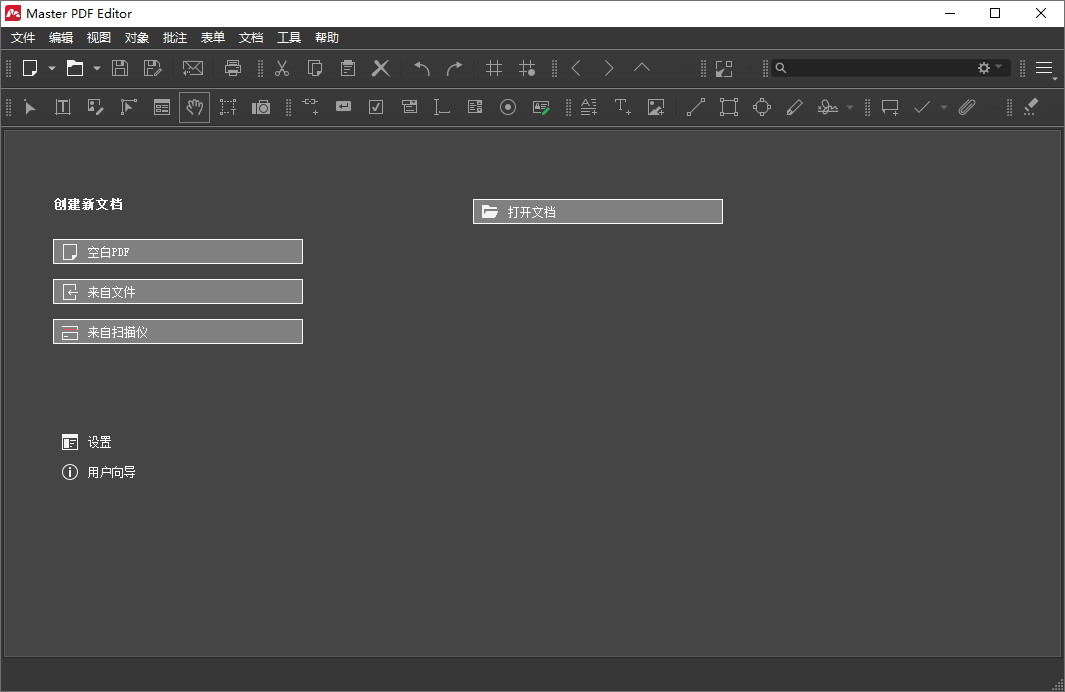Toggle the grid display icon
Viewport: 1065px width, 692px height.
pos(493,68)
